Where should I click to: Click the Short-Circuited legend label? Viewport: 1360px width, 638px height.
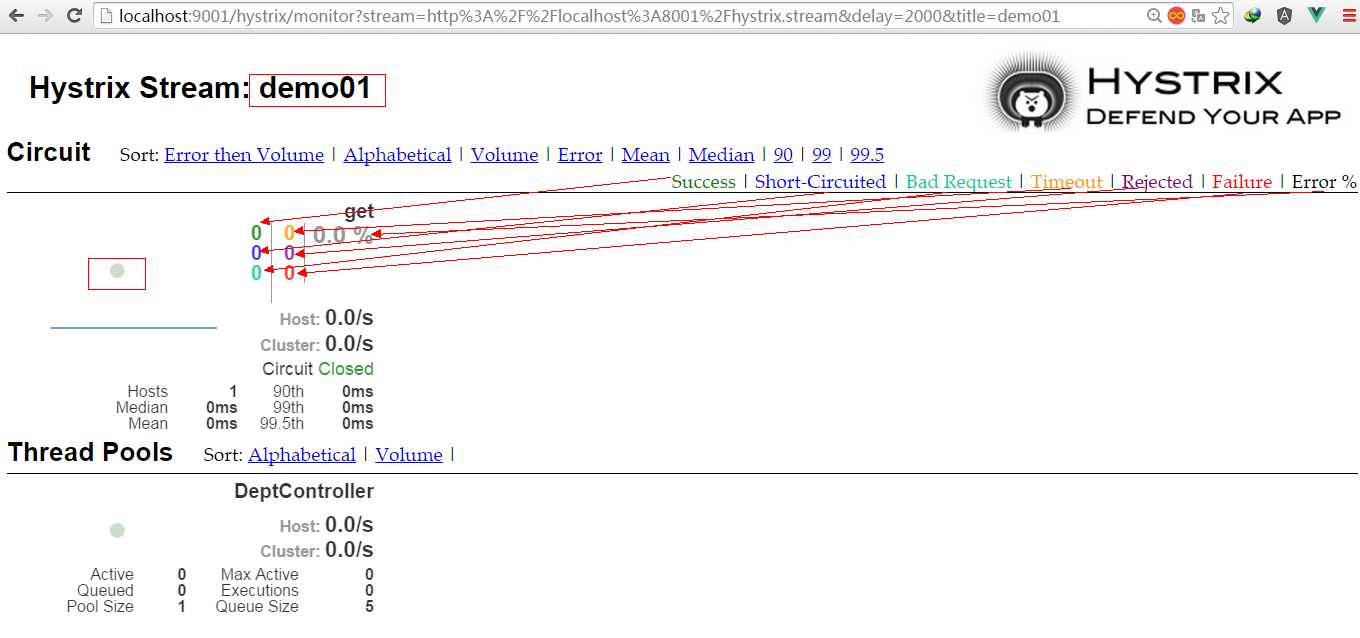820,182
